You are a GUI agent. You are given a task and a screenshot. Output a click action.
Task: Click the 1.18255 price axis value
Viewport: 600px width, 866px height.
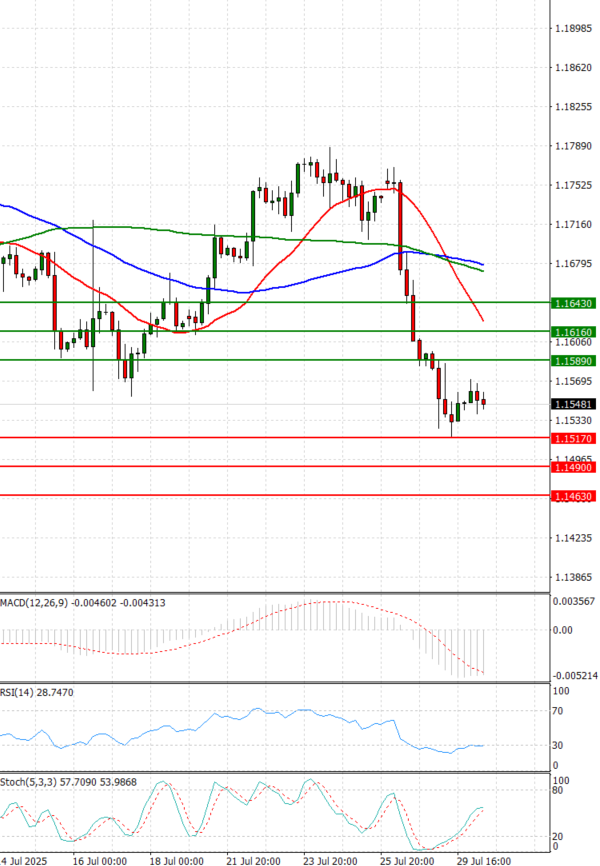[x=573, y=107]
